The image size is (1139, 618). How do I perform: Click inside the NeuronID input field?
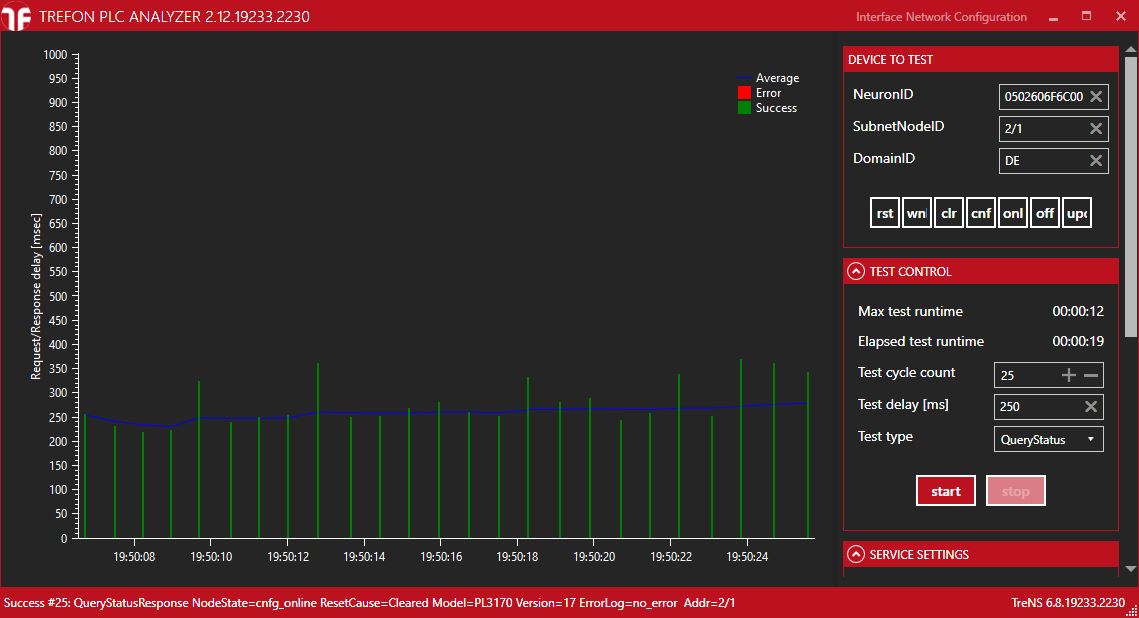point(1042,97)
